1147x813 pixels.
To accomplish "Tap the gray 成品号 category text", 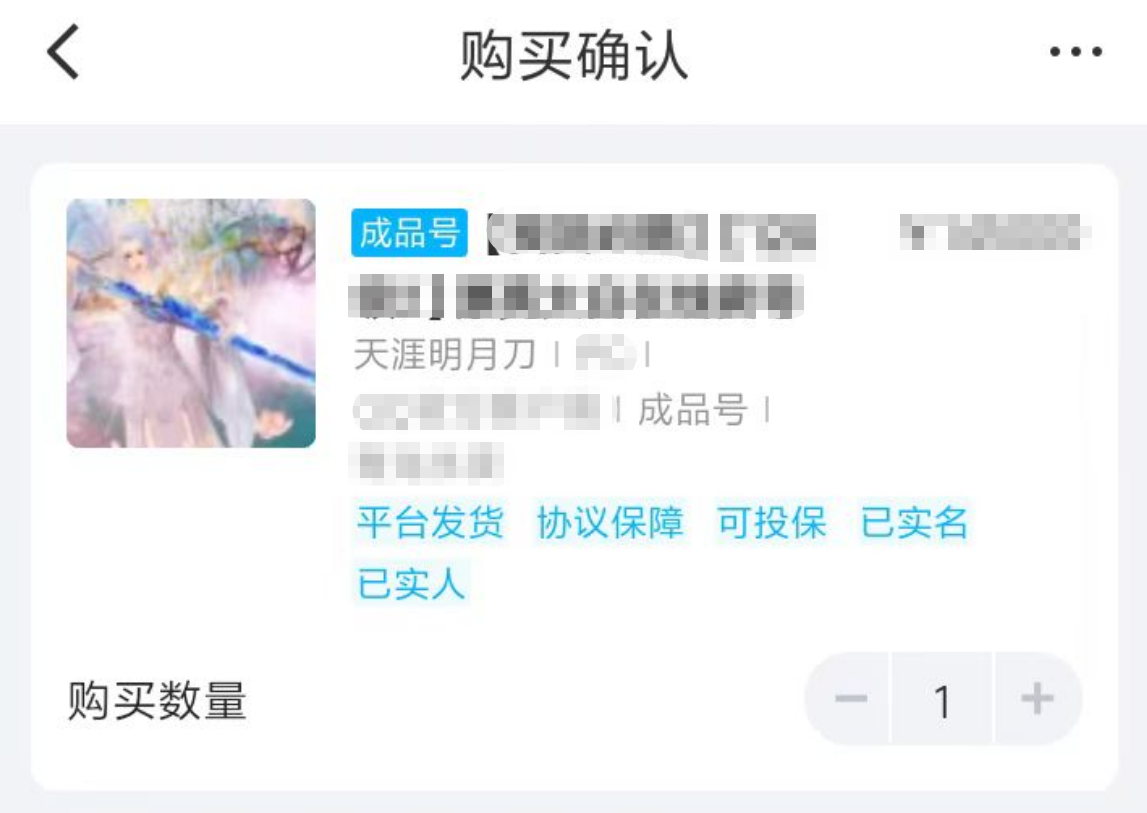I will [x=692, y=409].
